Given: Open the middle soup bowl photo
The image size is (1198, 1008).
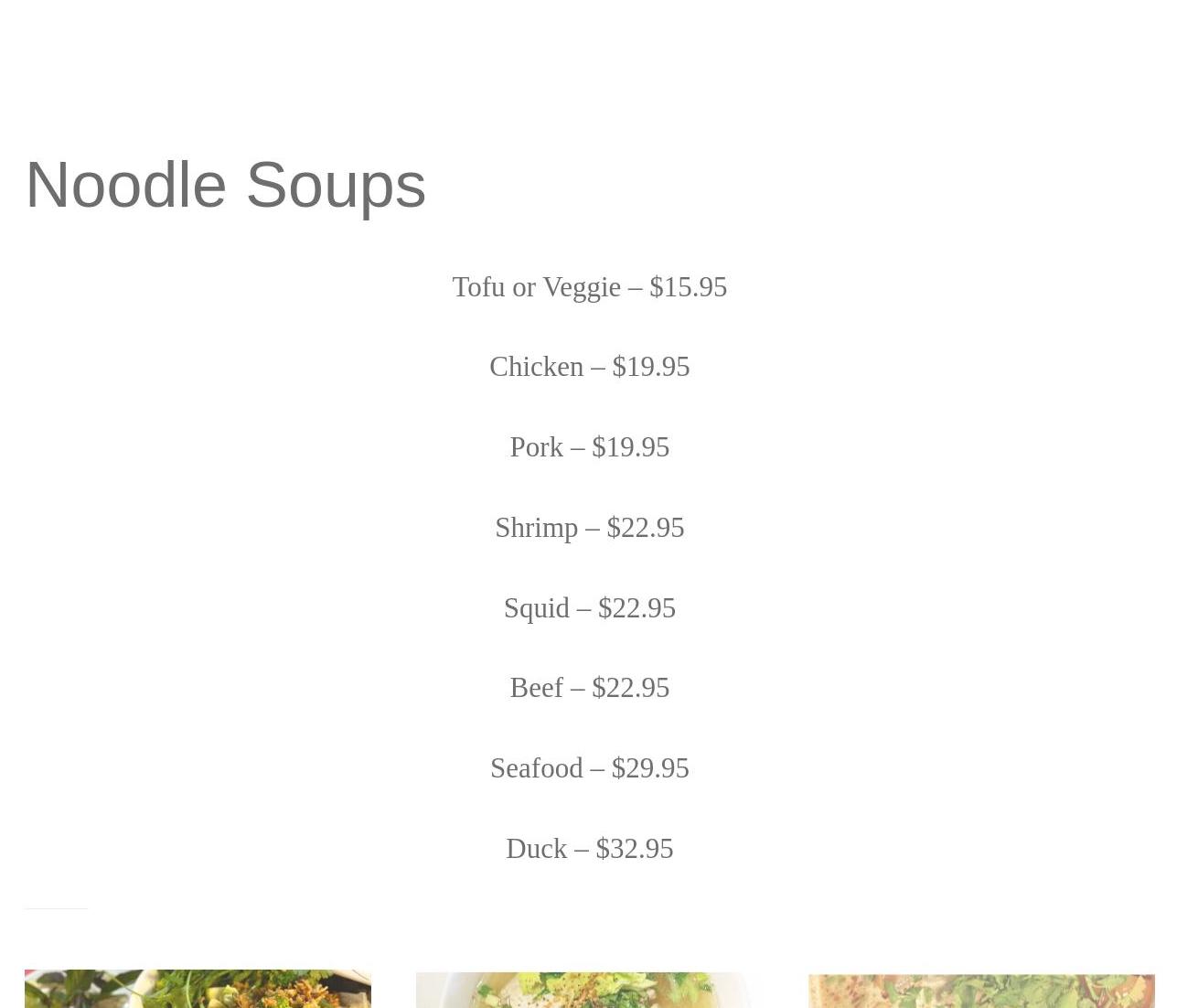Looking at the screenshot, I should click(x=589, y=991).
